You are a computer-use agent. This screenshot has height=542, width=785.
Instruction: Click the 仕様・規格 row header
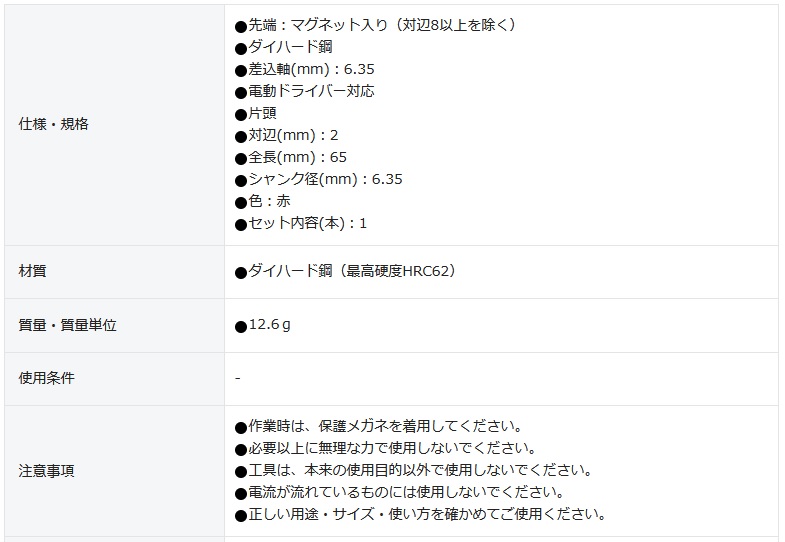(x=54, y=124)
